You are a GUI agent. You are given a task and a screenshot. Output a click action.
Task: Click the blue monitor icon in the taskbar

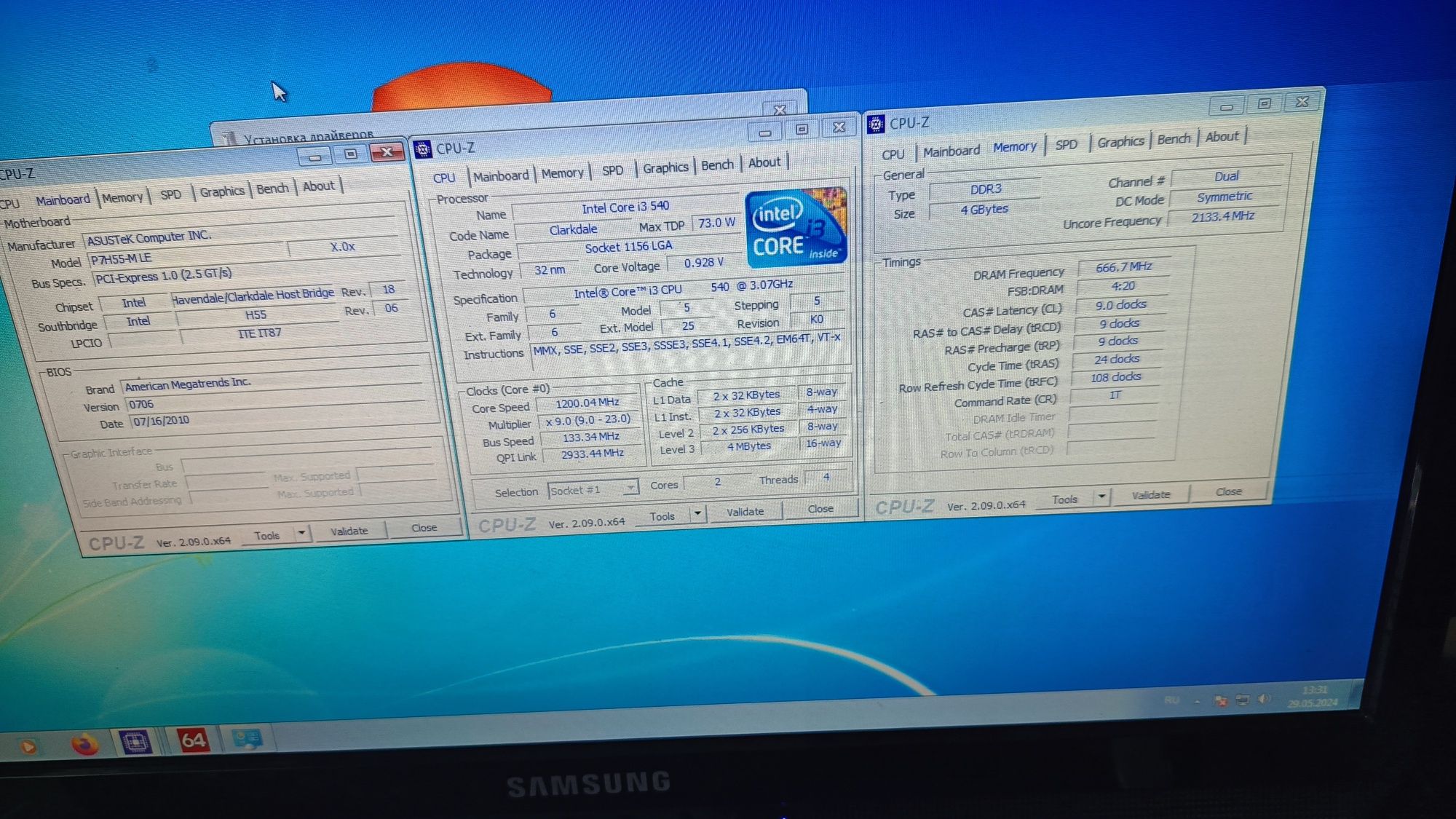coord(247,739)
